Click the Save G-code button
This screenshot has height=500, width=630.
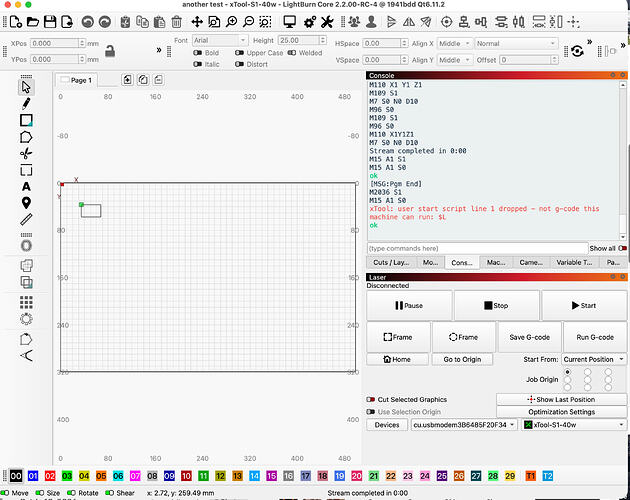pyautogui.click(x=530, y=337)
